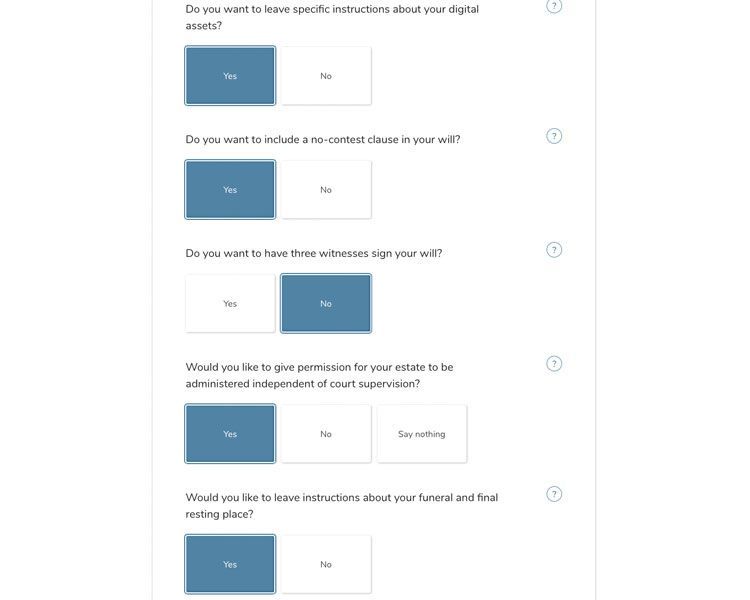Click the three witnesses question text
Viewport: 750px width, 600px height.
point(314,254)
